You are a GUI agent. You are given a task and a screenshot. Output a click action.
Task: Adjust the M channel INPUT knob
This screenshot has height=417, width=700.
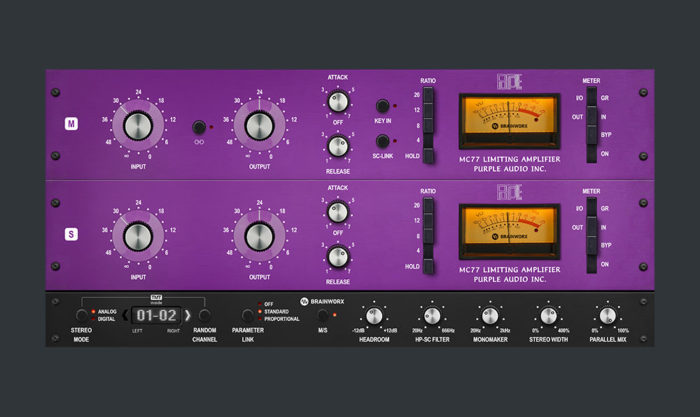138,126
